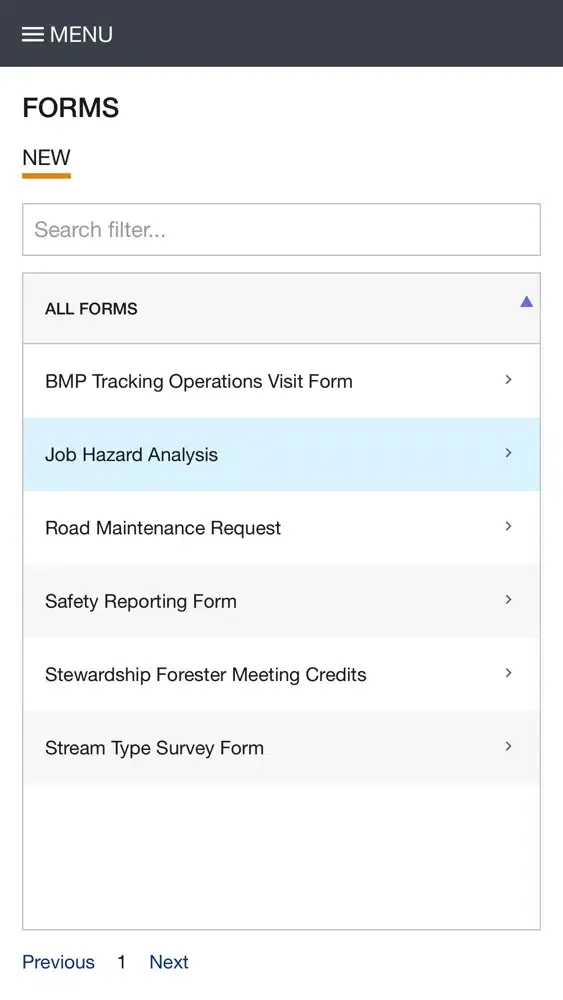Open the MENU label in header
The width and height of the screenshot is (563, 1000).
(x=81, y=34)
